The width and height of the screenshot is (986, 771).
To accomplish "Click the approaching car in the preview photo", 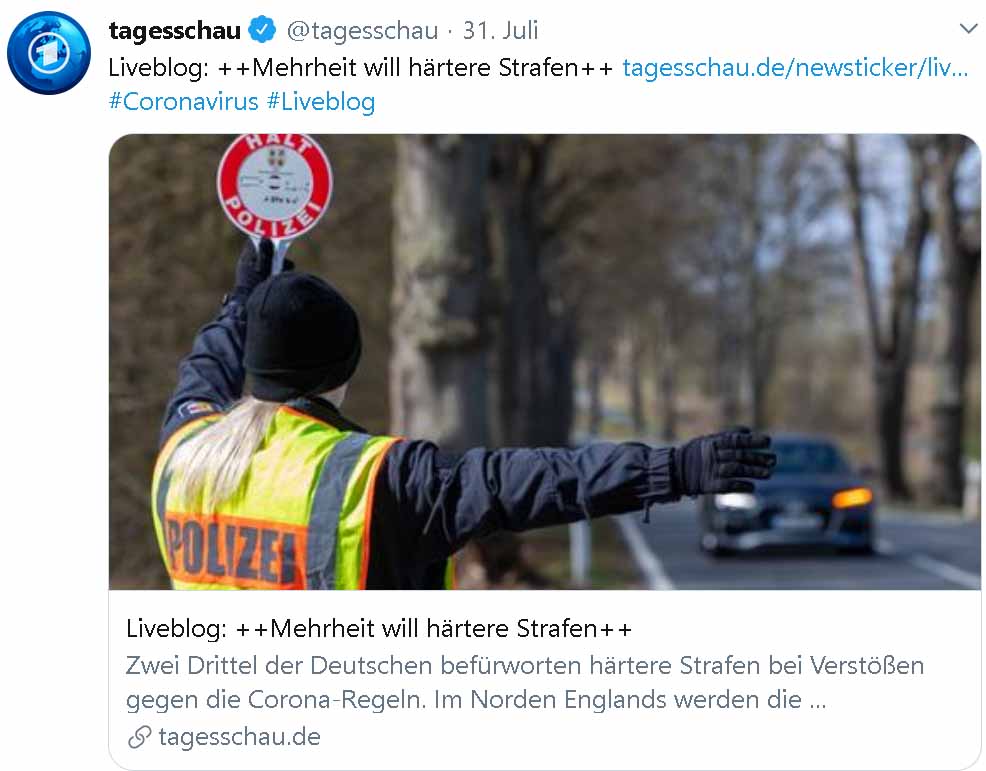I will pos(789,495).
